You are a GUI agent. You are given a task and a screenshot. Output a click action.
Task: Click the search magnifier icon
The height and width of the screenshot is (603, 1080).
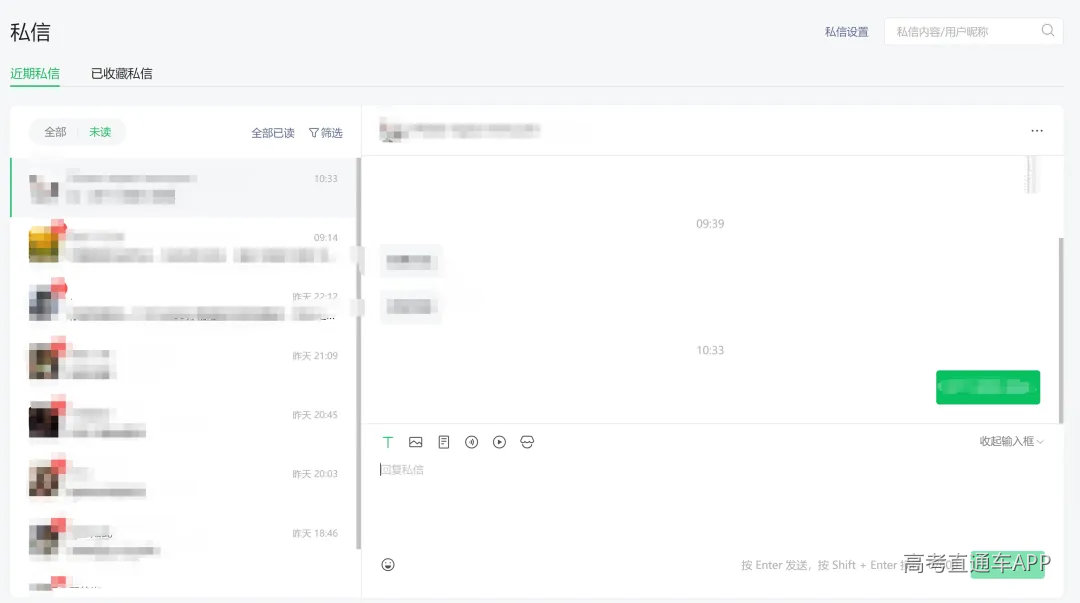(1048, 30)
